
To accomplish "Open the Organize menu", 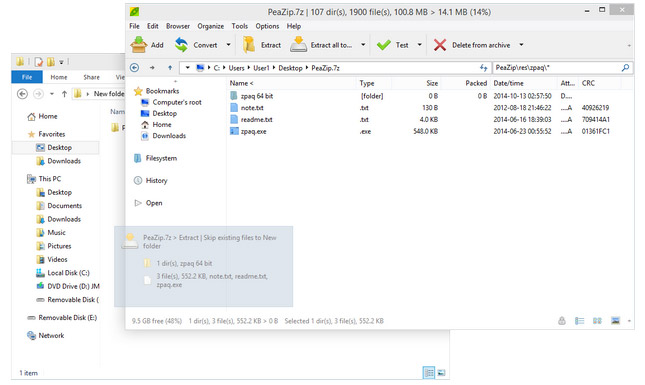I will (211, 26).
